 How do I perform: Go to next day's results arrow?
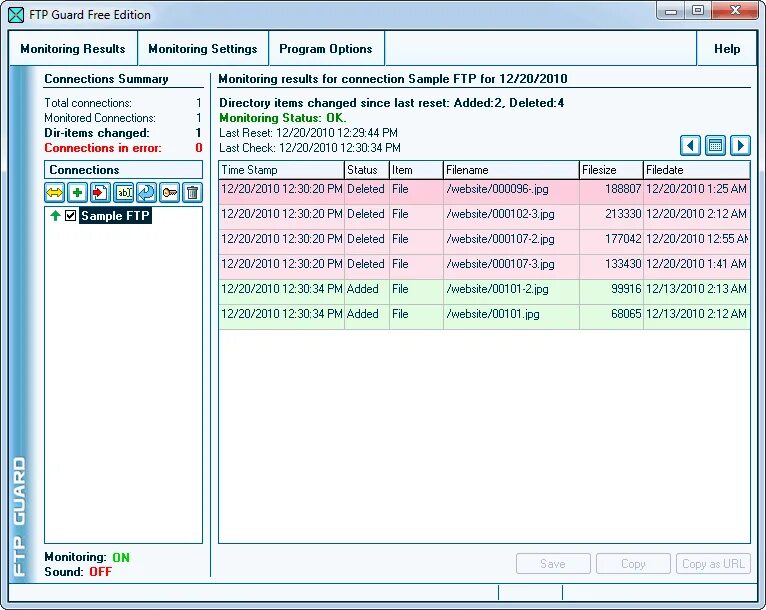740,146
